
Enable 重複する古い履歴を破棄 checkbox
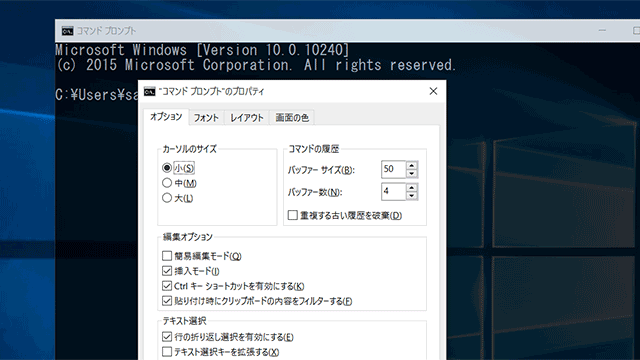tap(293, 215)
